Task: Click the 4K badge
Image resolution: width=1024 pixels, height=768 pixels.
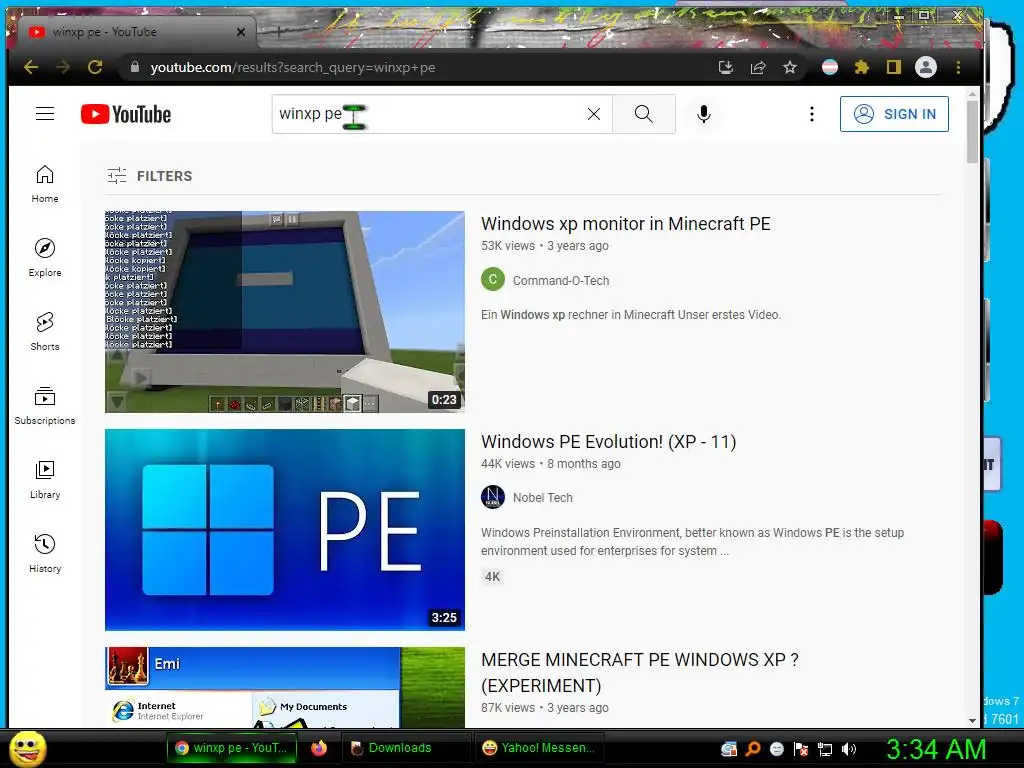Action: pyautogui.click(x=492, y=577)
